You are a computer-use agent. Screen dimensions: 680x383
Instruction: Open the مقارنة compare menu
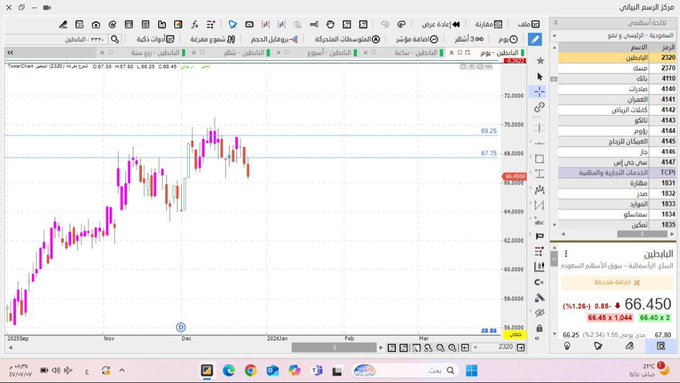(x=488, y=24)
